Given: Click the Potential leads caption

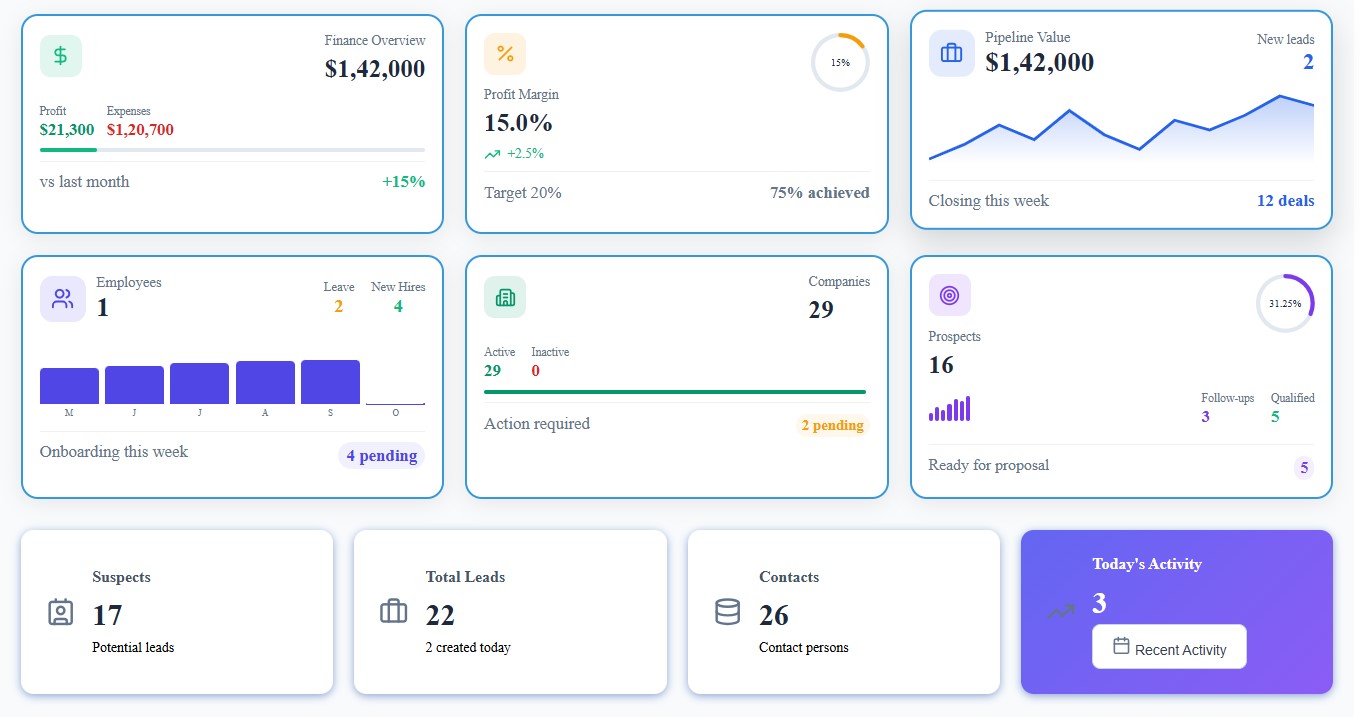Looking at the screenshot, I should [x=133, y=648].
